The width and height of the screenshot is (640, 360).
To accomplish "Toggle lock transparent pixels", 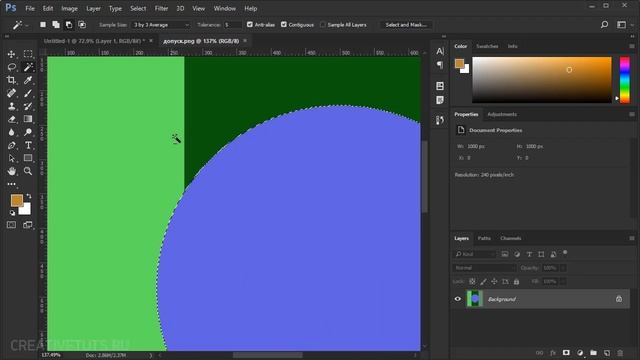I will pyautogui.click(x=472, y=282).
